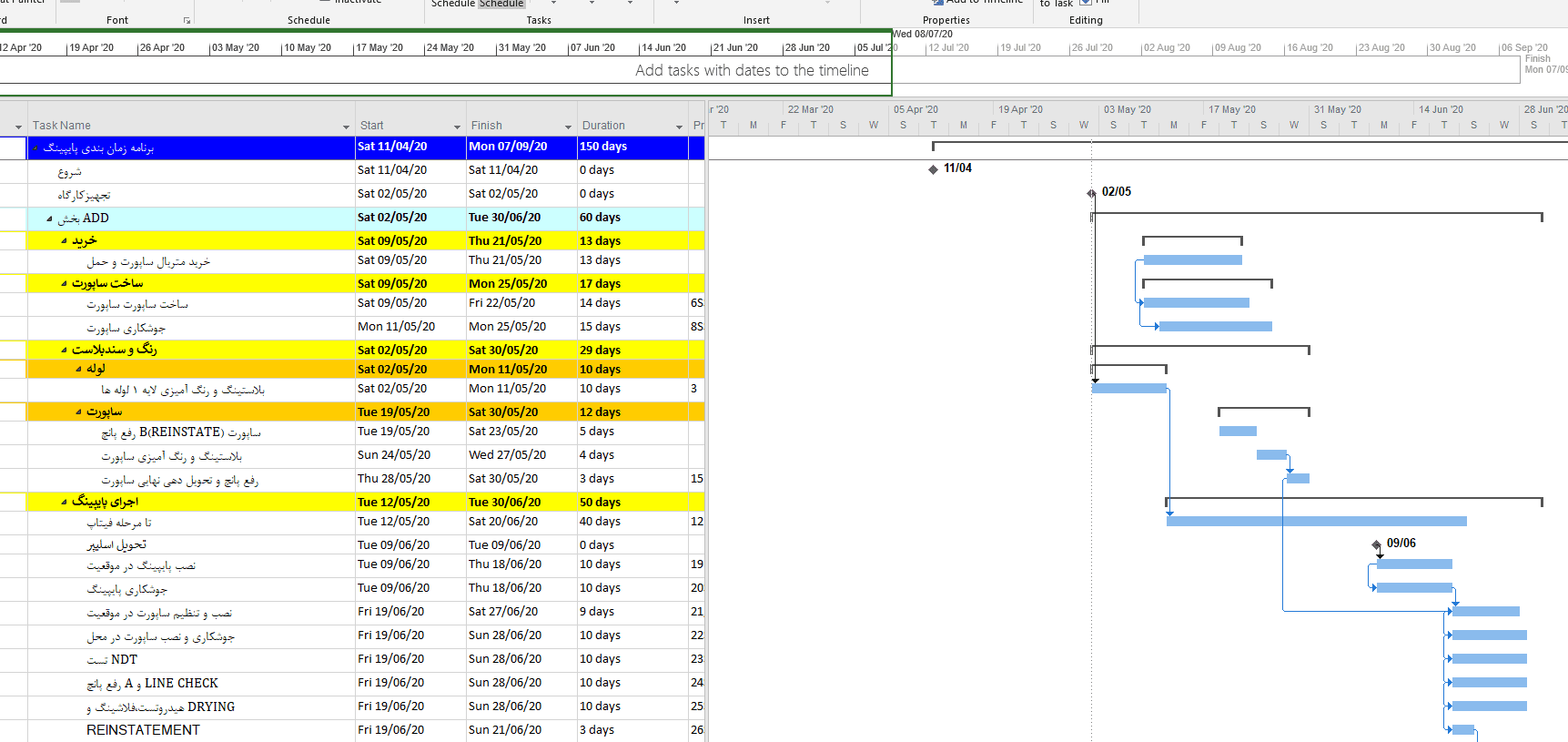
Task: Click the 'Sun 24/05/20' start cell
Action: pyautogui.click(x=410, y=455)
